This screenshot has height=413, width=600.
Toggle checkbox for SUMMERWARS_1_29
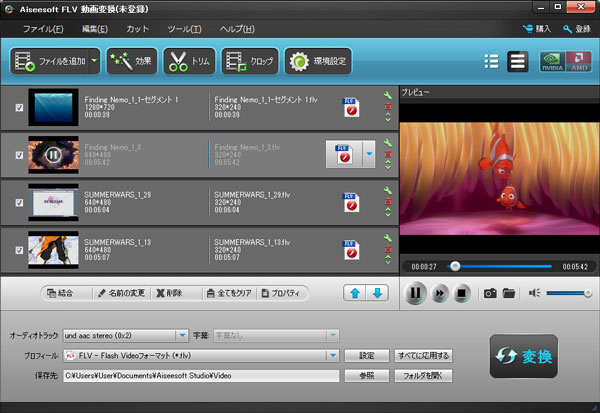(20, 202)
